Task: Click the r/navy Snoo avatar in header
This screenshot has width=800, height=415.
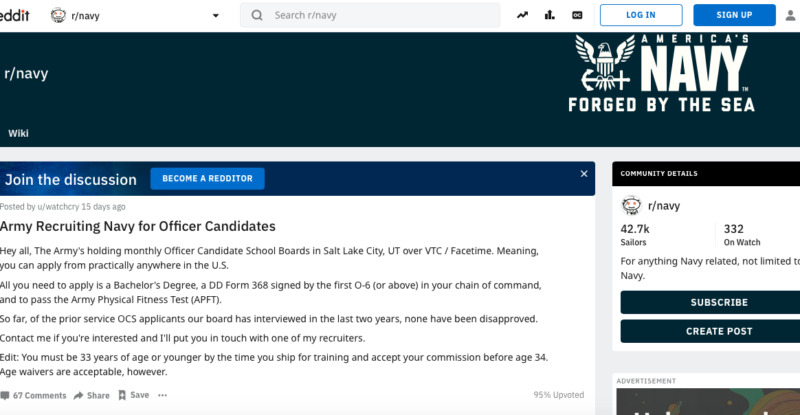Action: [x=58, y=15]
